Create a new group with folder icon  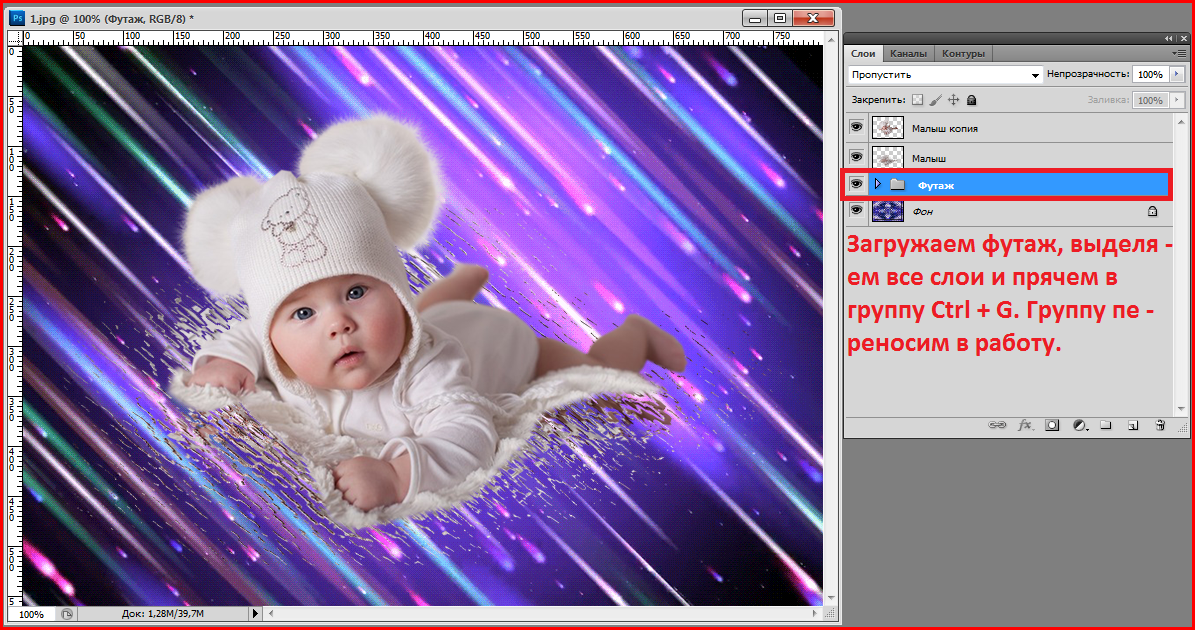(1107, 425)
